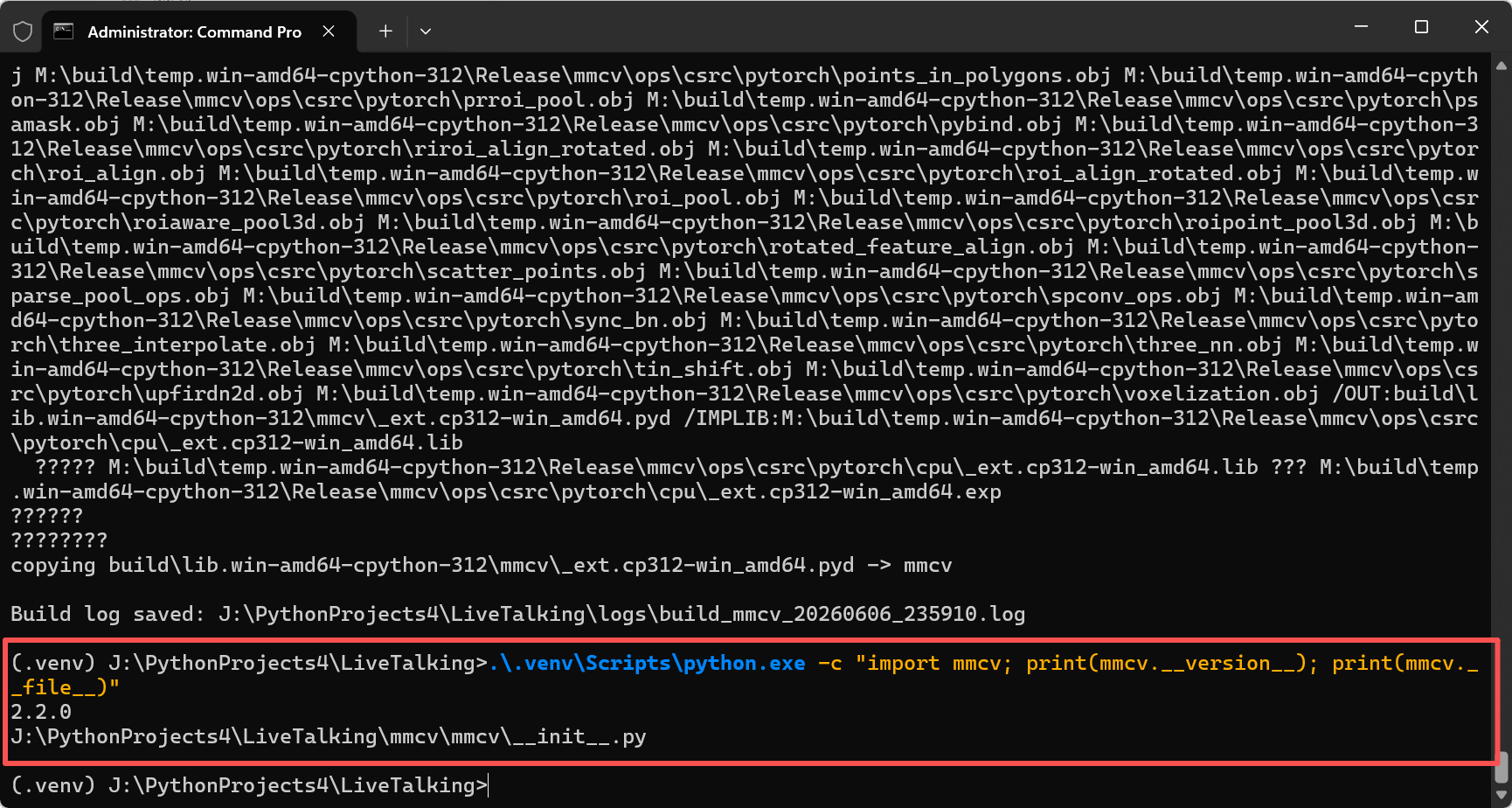Click the copying build\lib line
The height and width of the screenshot is (808, 1512).
(481, 566)
